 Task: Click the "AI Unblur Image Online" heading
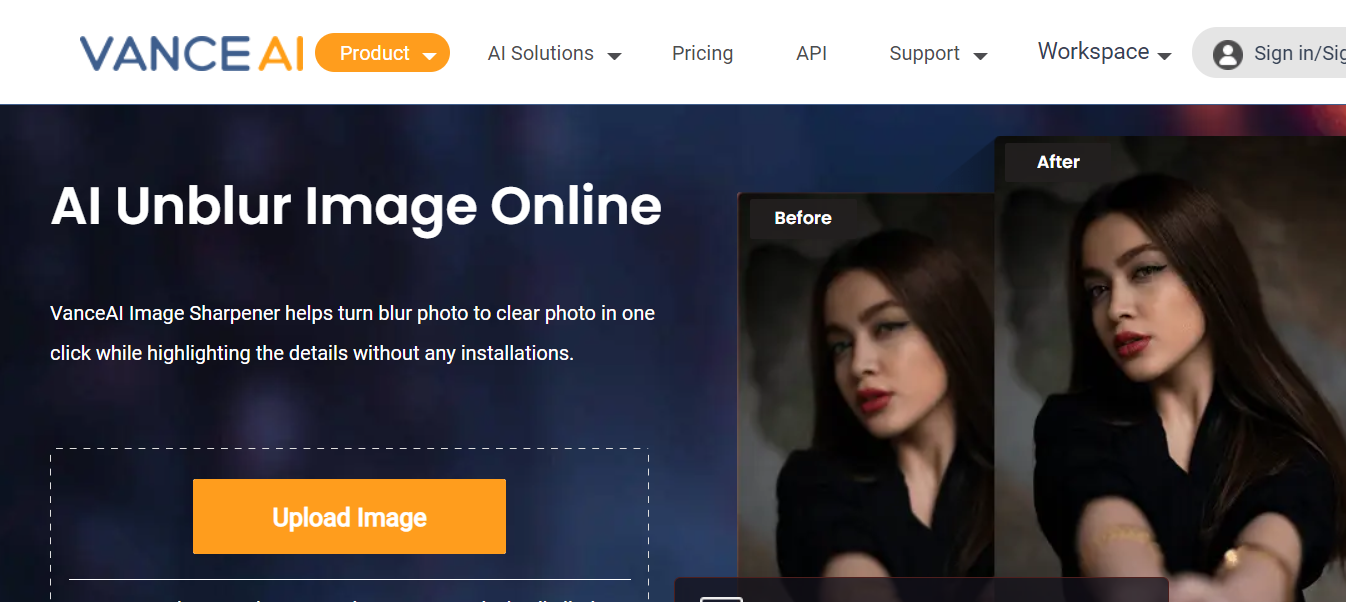pyautogui.click(x=356, y=206)
